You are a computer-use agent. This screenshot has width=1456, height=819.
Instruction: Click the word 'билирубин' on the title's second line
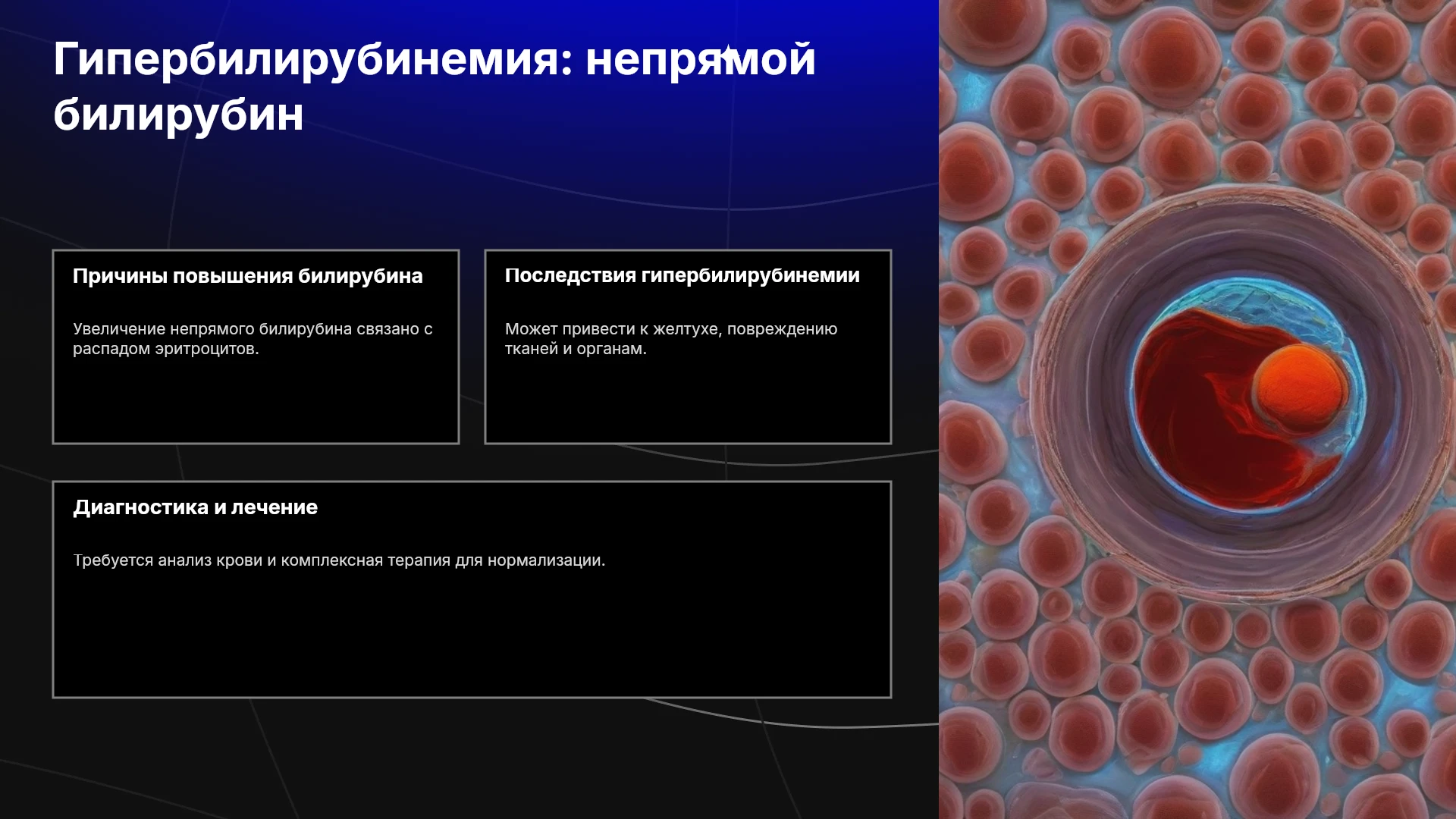[178, 115]
